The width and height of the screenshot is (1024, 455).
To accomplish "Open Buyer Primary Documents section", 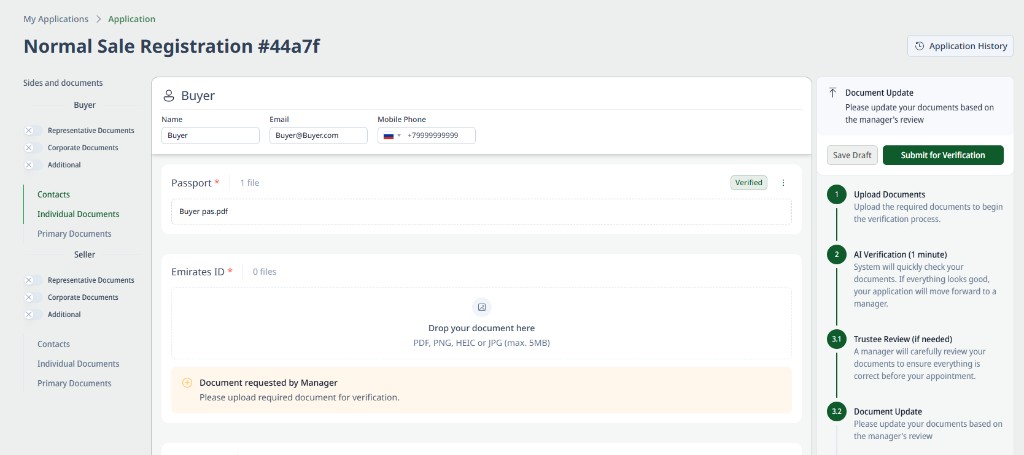I will point(74,234).
